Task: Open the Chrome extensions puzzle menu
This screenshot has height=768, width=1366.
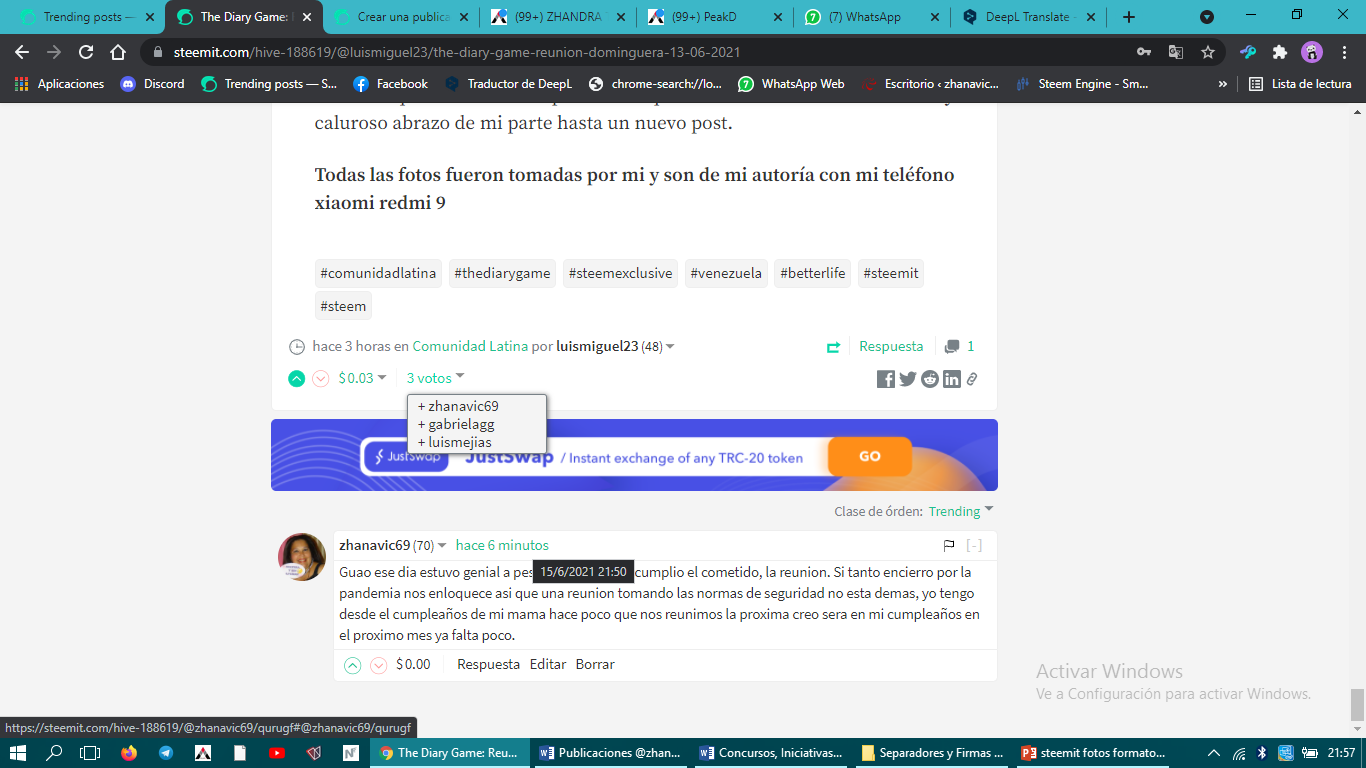Action: [1279, 52]
